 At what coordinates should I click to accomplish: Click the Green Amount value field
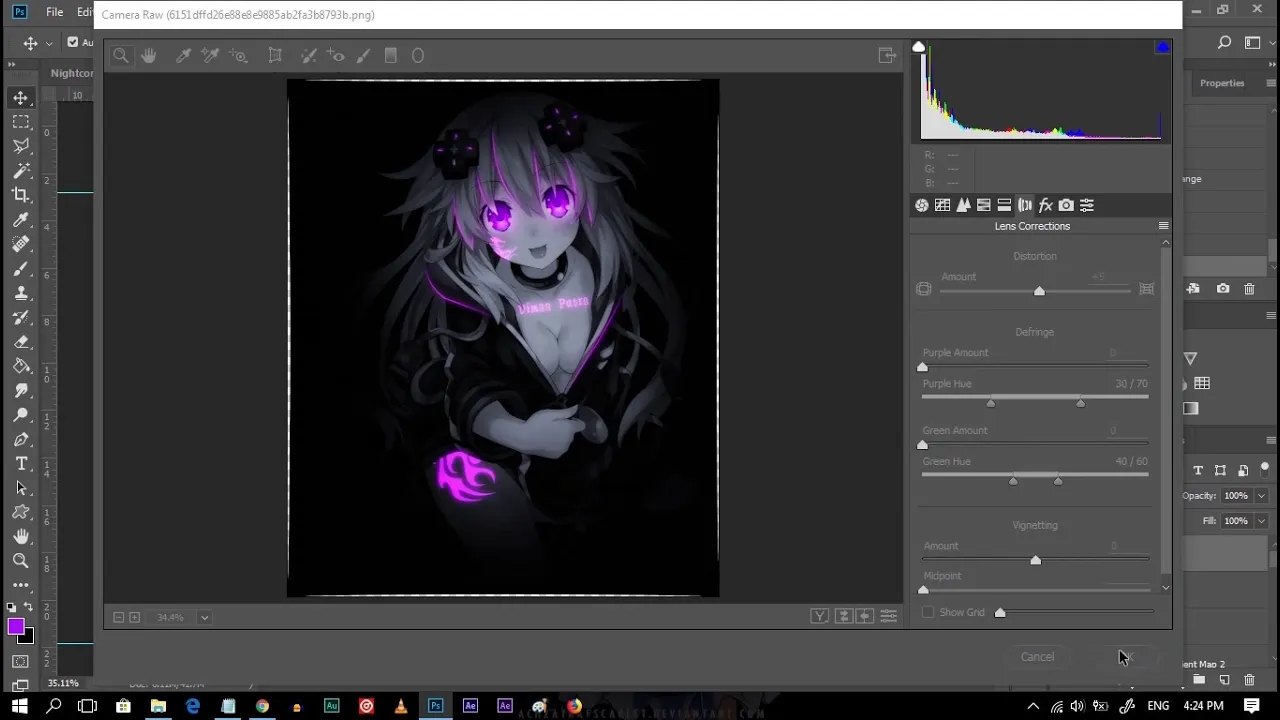(1128, 431)
